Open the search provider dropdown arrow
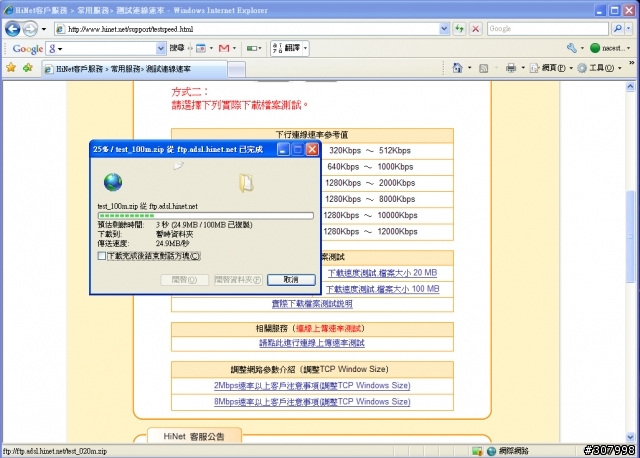The height and width of the screenshot is (458, 640). [x=629, y=29]
